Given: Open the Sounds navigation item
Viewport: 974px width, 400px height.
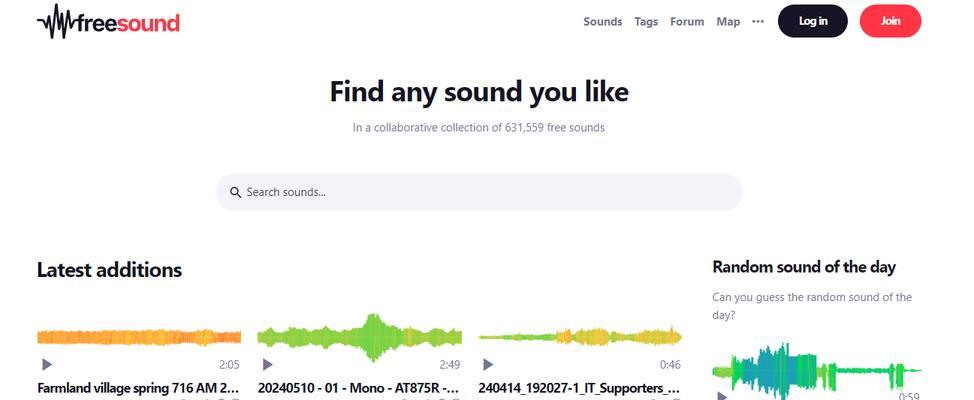Looking at the screenshot, I should click(602, 21).
